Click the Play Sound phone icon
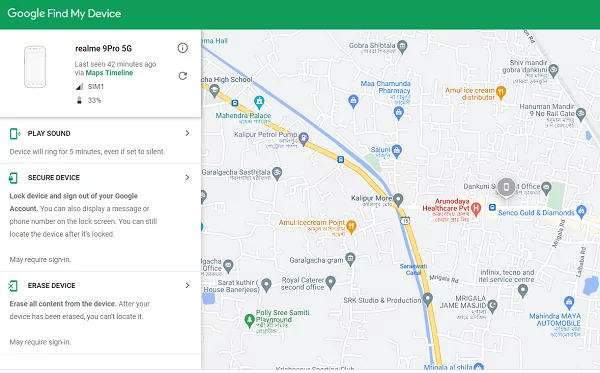 (x=15, y=134)
